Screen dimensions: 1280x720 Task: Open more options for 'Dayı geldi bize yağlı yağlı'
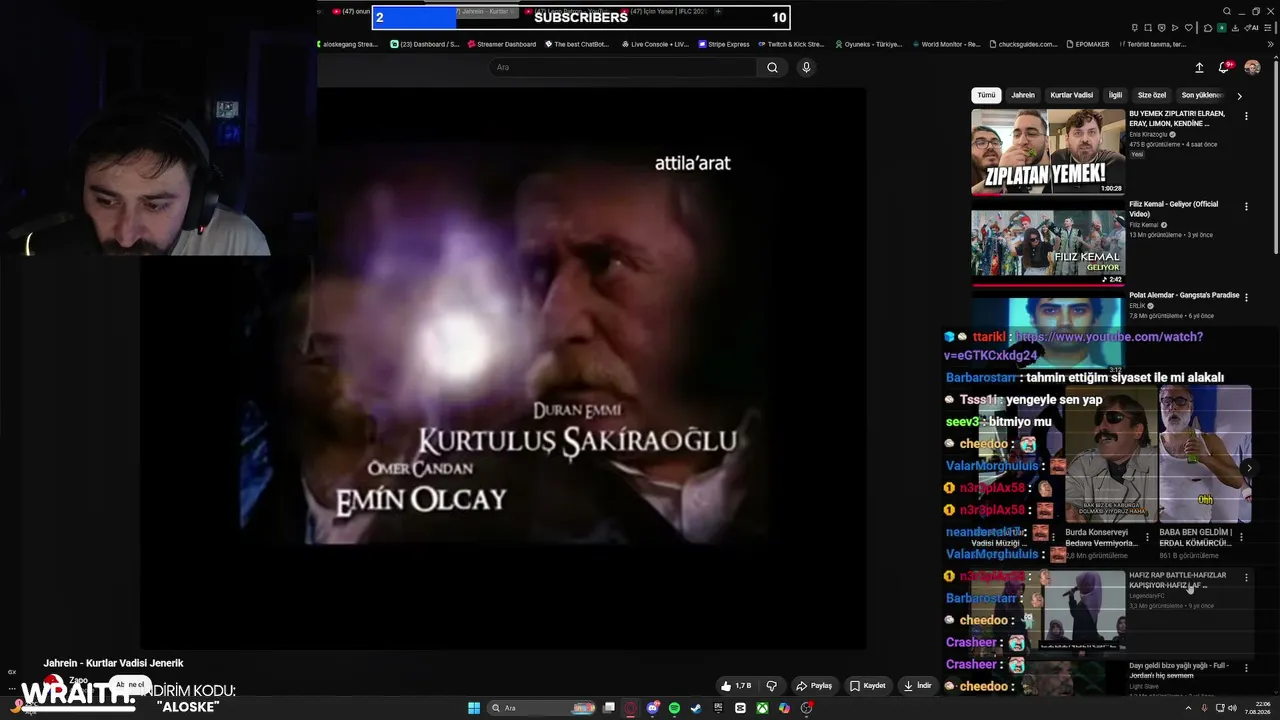(x=1246, y=668)
